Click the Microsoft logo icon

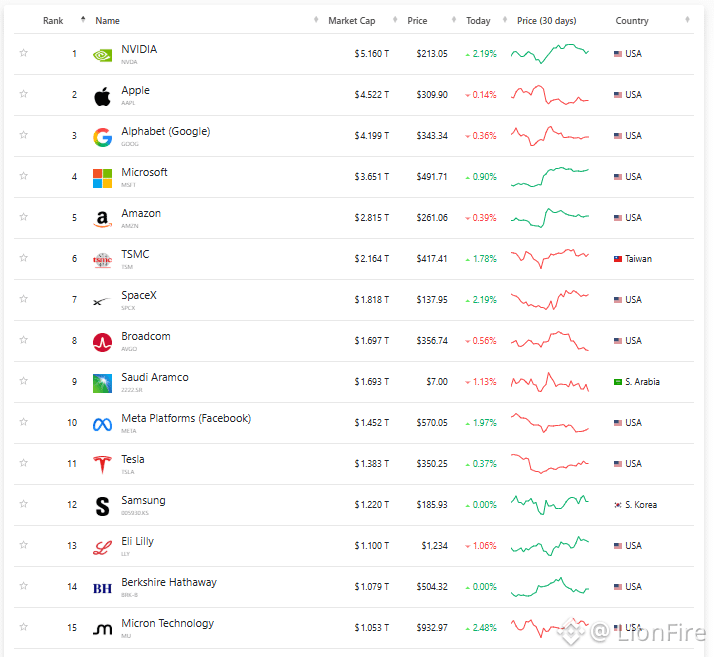[x=102, y=178]
